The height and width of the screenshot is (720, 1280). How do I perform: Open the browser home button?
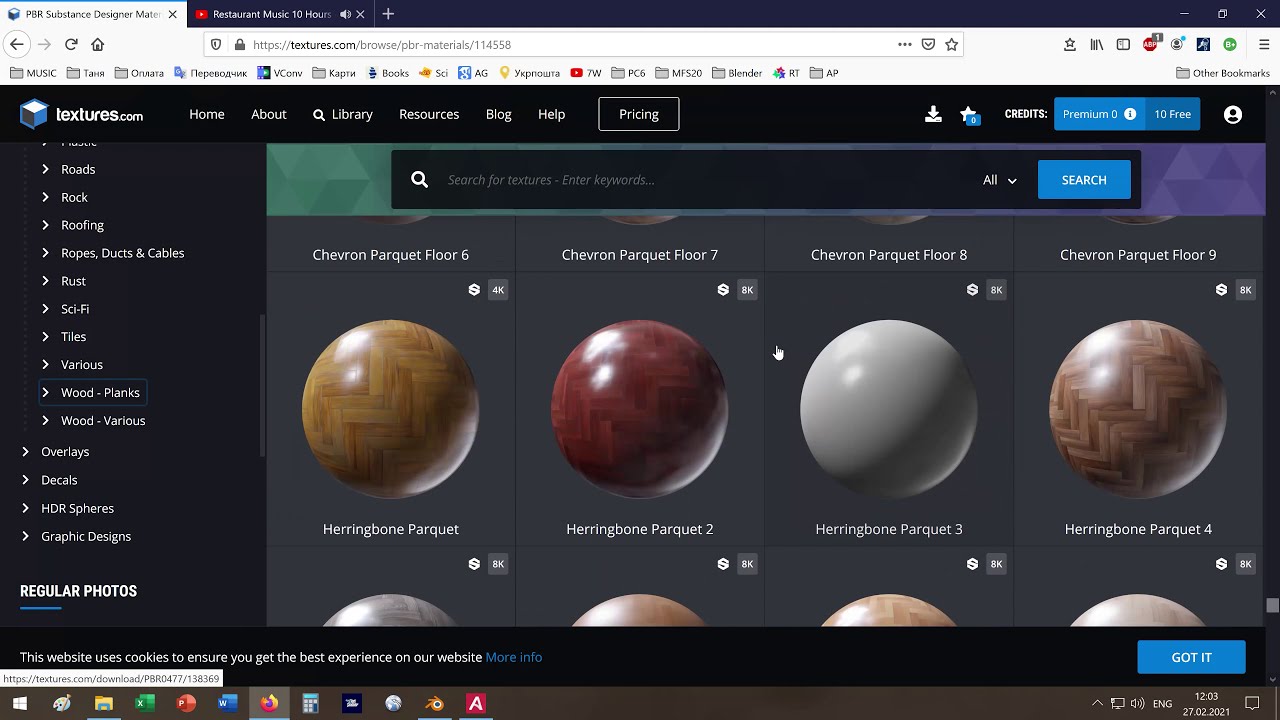coord(97,44)
